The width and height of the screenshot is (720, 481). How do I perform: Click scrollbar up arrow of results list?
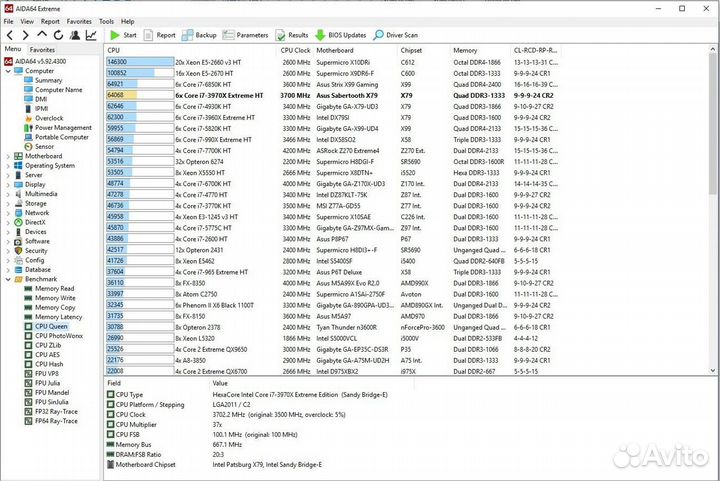713,49
